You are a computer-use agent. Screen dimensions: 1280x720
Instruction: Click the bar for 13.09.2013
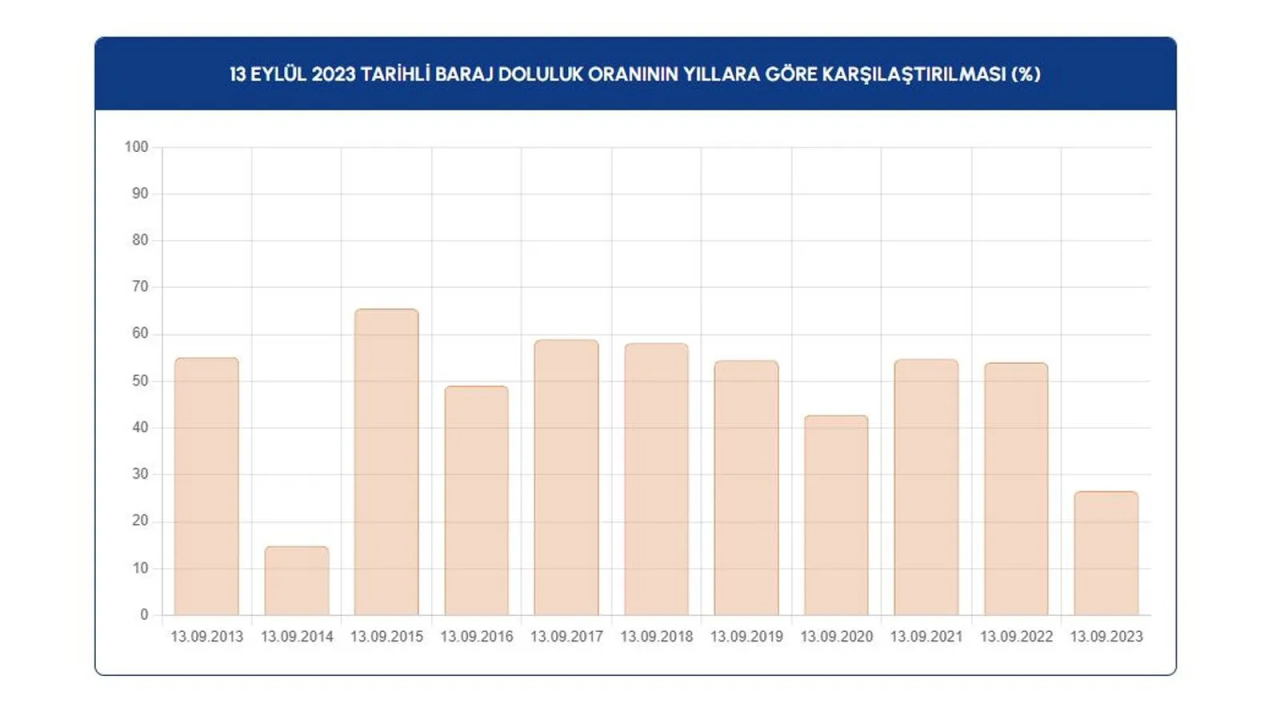click(206, 486)
